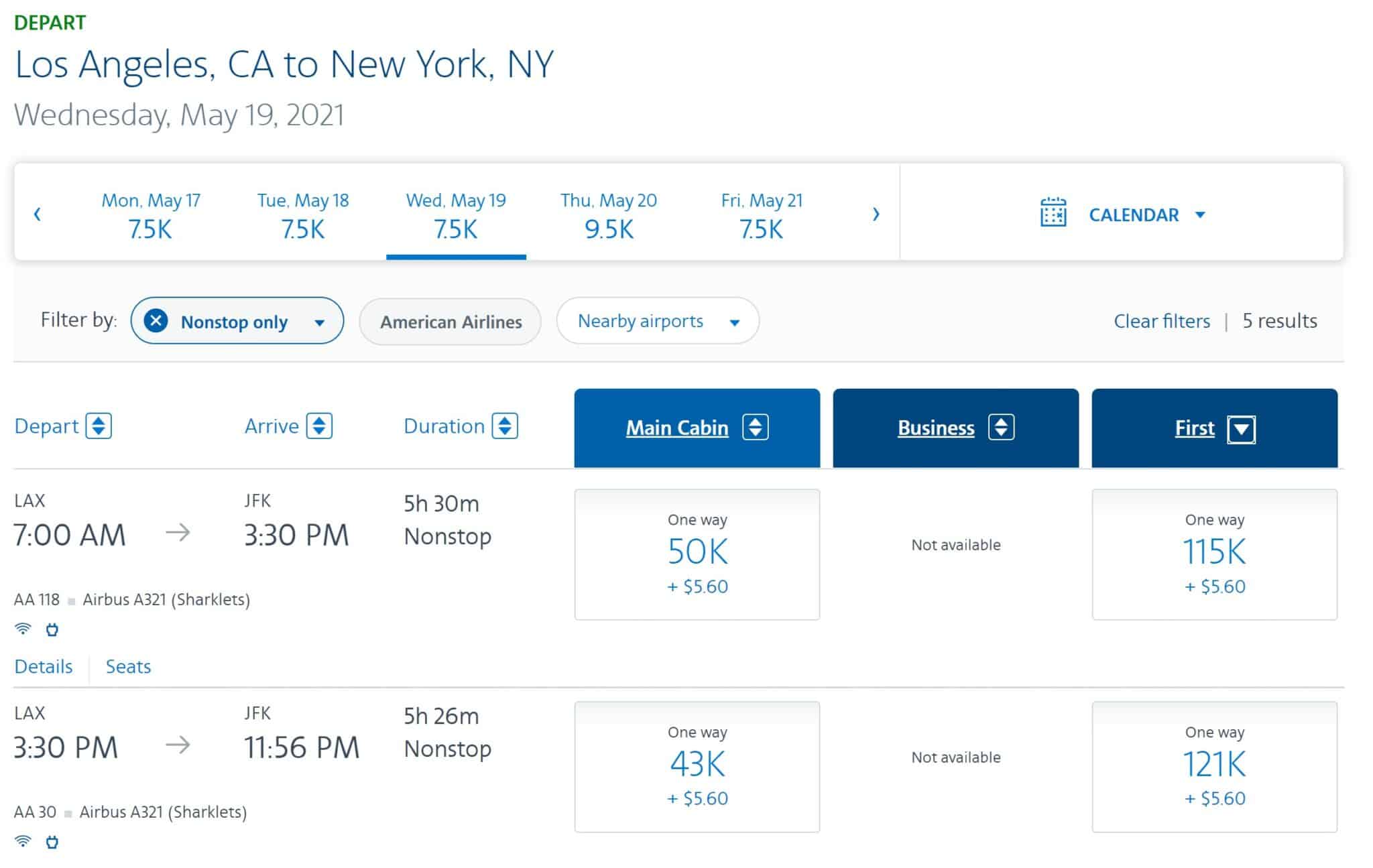Click power outlet icon for AA 30

[52, 842]
